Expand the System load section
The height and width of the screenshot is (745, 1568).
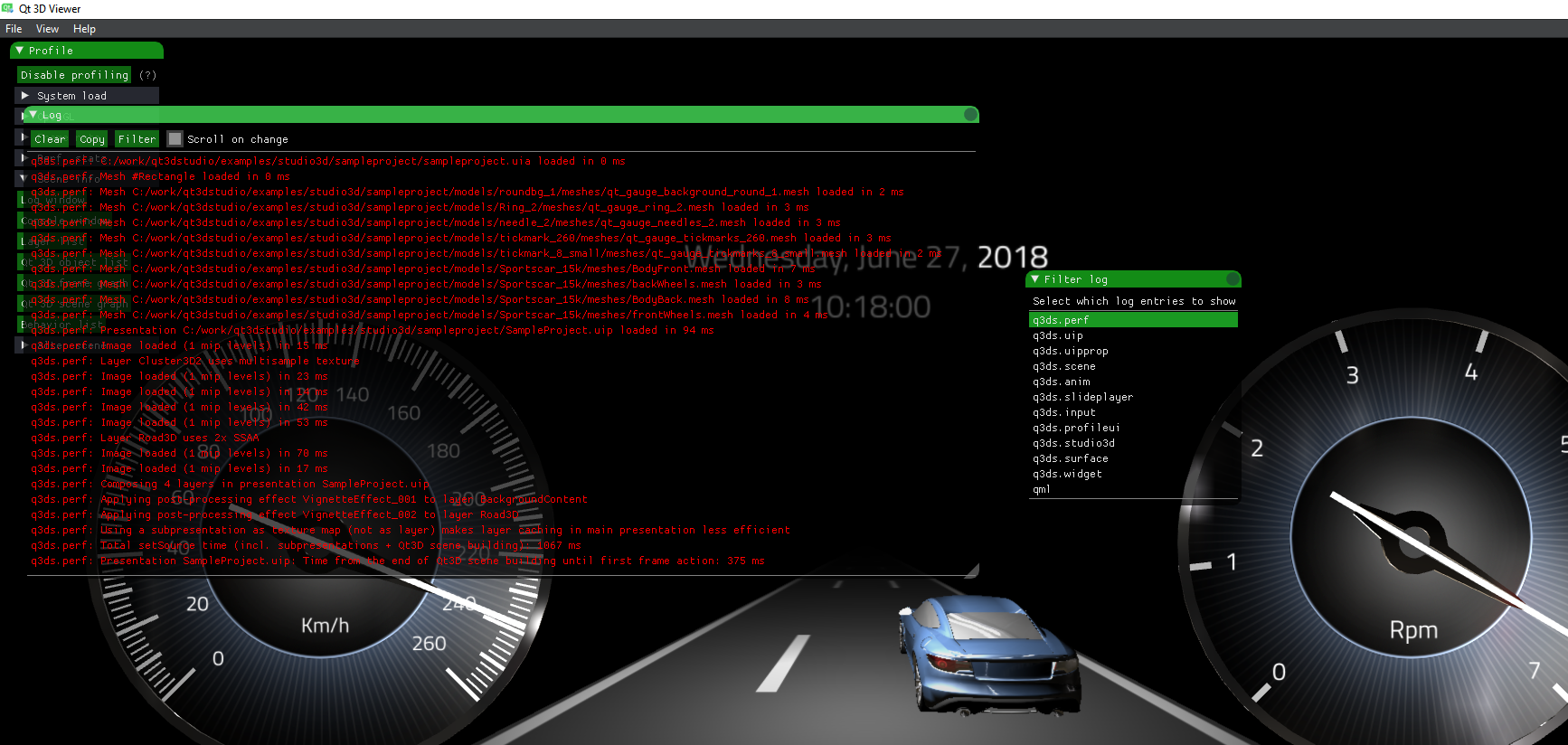[x=26, y=96]
